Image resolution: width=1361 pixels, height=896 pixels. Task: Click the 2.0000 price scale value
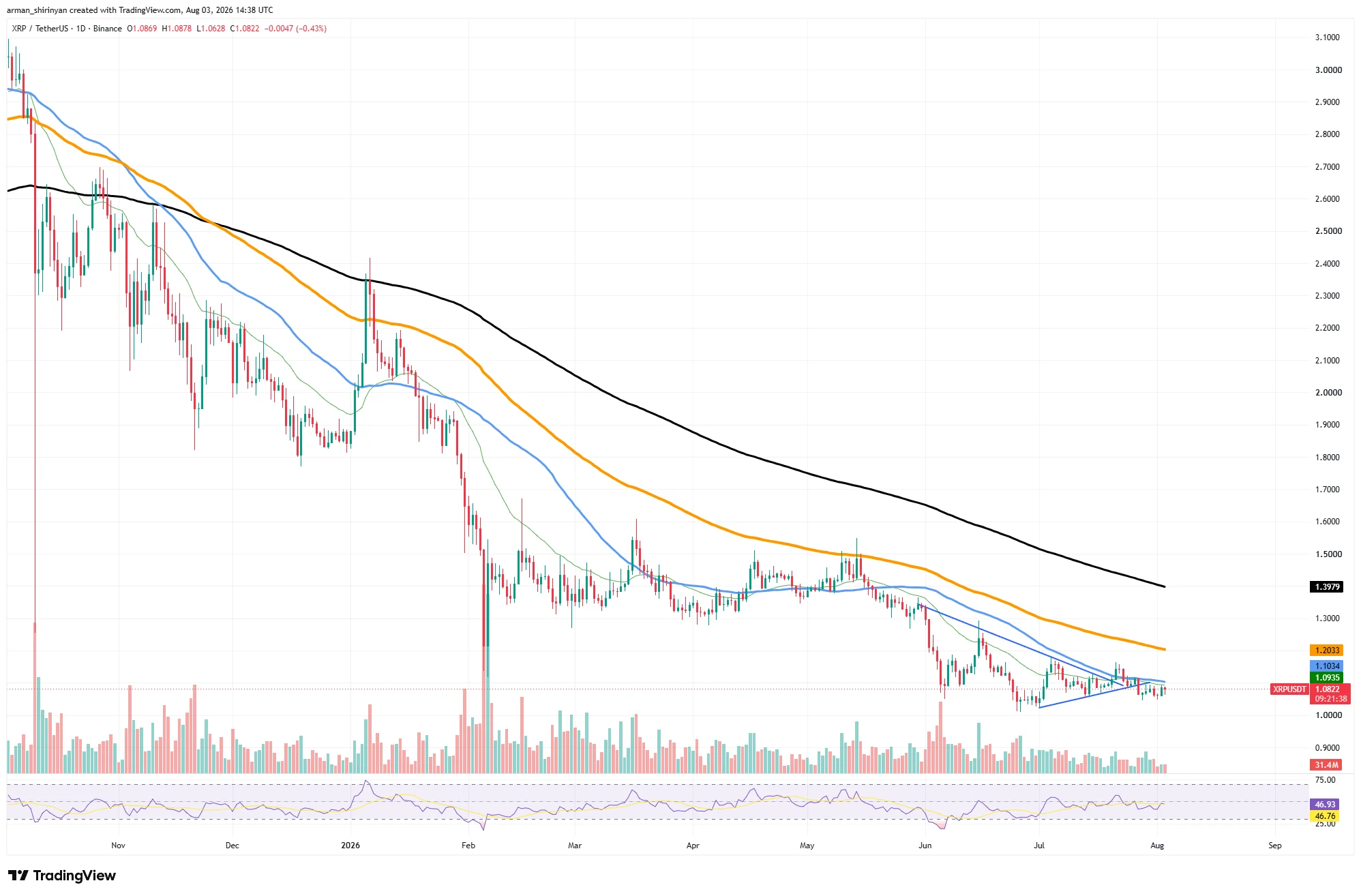(1327, 393)
